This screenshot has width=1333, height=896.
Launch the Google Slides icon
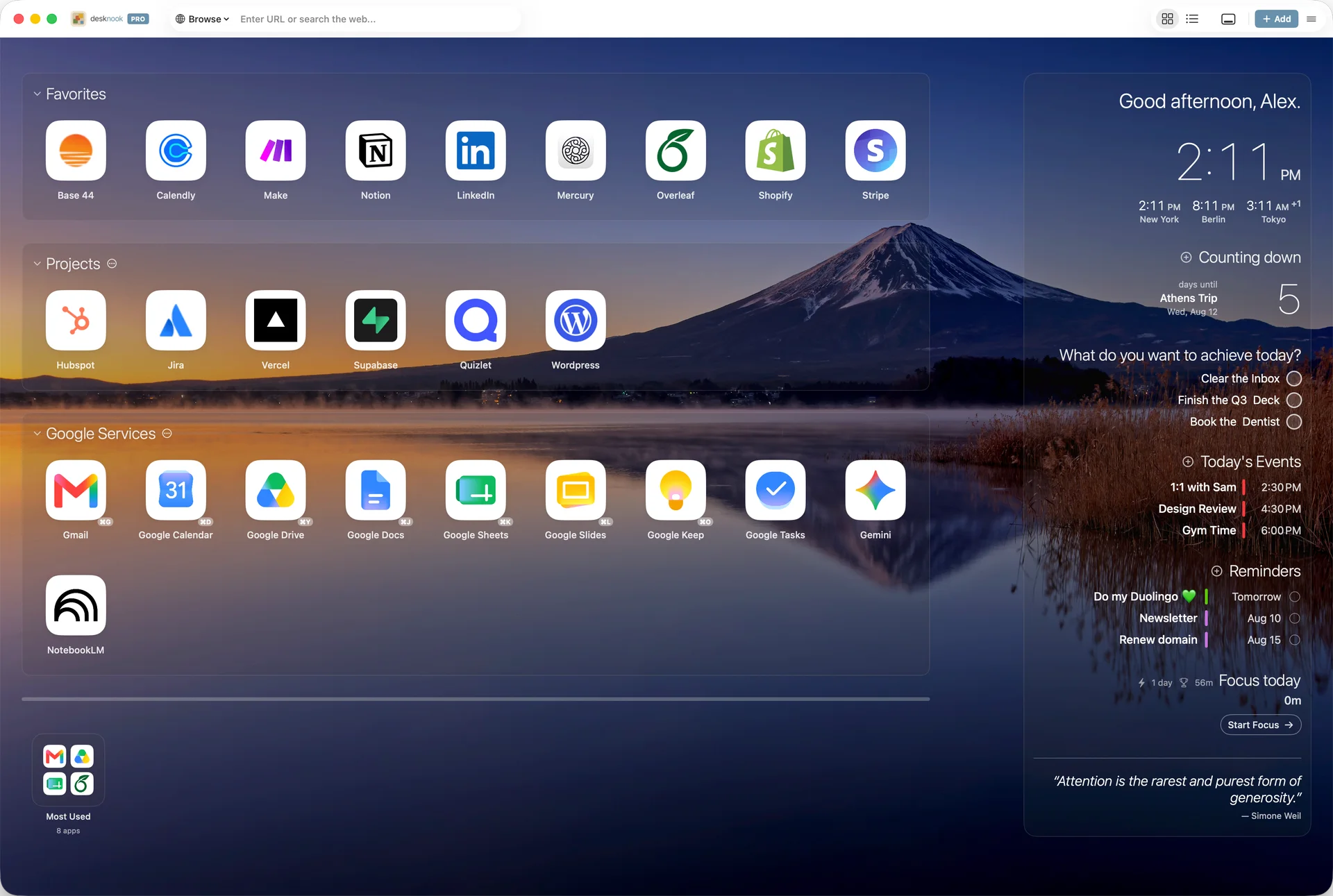click(x=576, y=490)
